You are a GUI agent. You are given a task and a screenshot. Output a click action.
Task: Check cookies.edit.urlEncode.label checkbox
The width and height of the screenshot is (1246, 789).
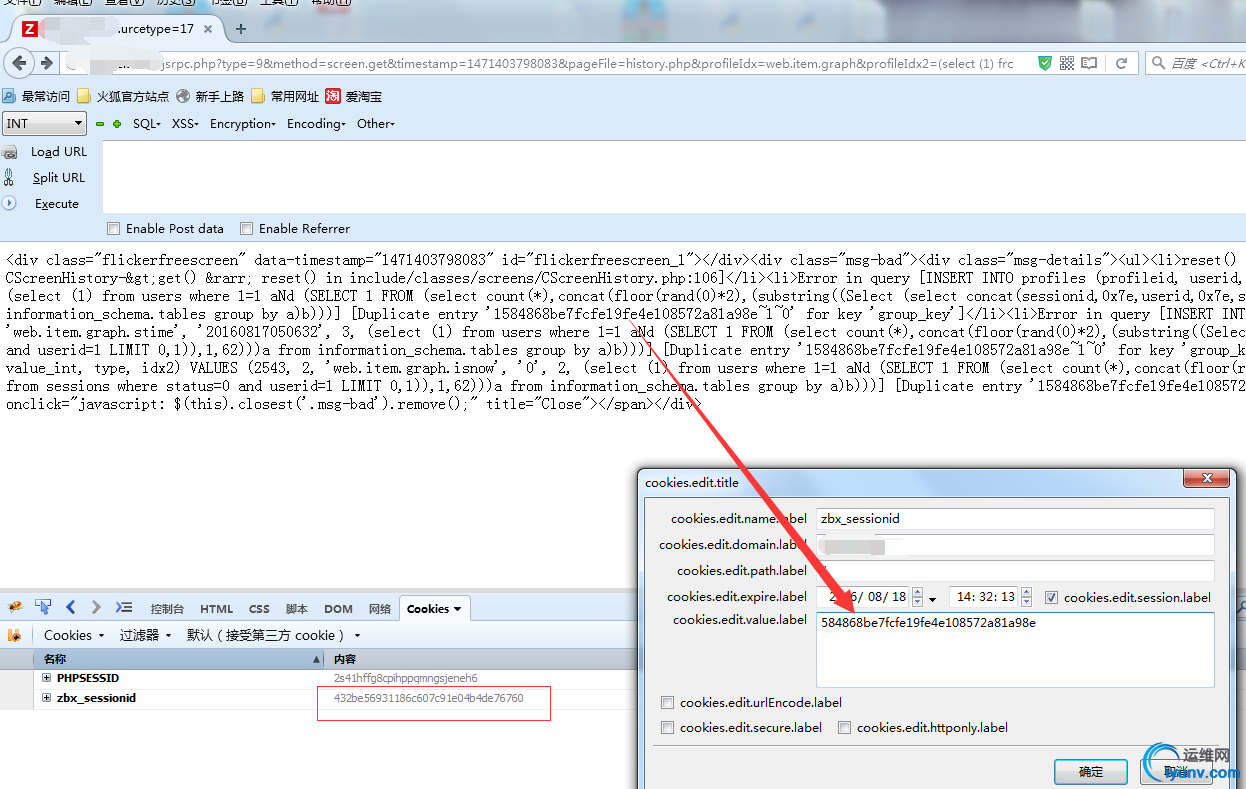click(x=668, y=702)
